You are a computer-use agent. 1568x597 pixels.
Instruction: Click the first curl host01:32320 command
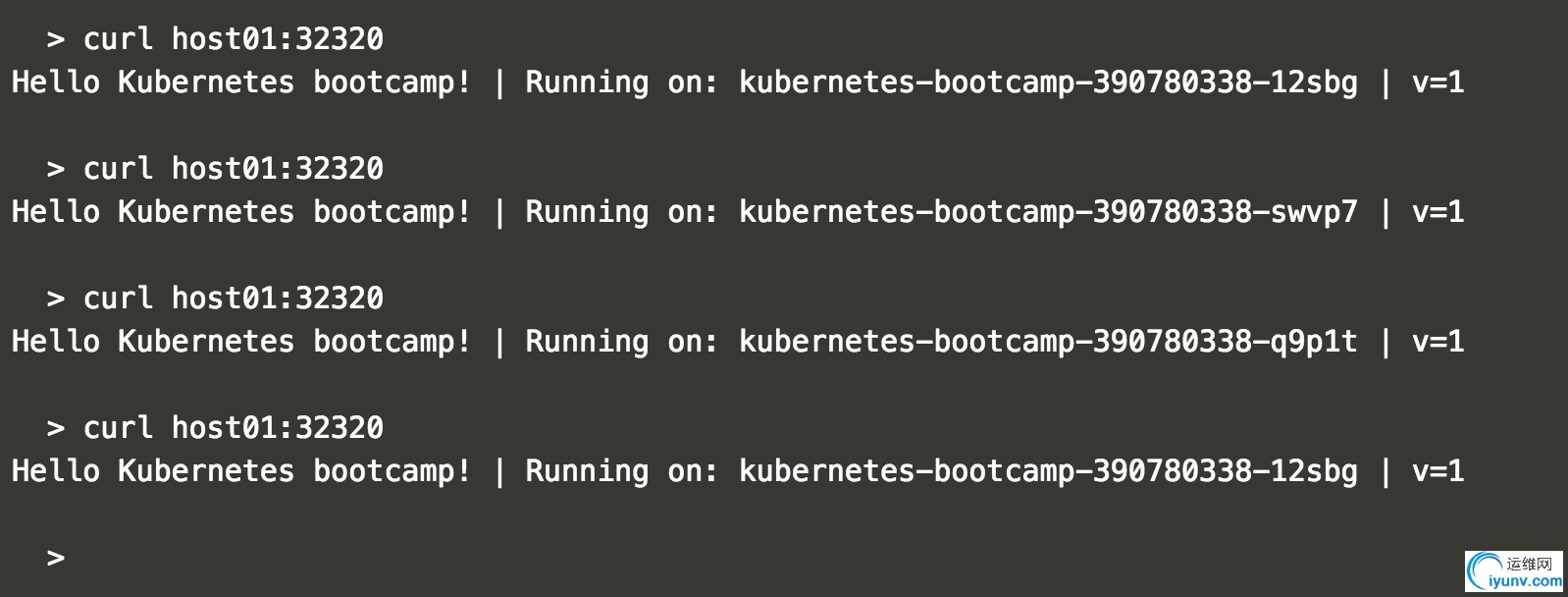coord(234,39)
